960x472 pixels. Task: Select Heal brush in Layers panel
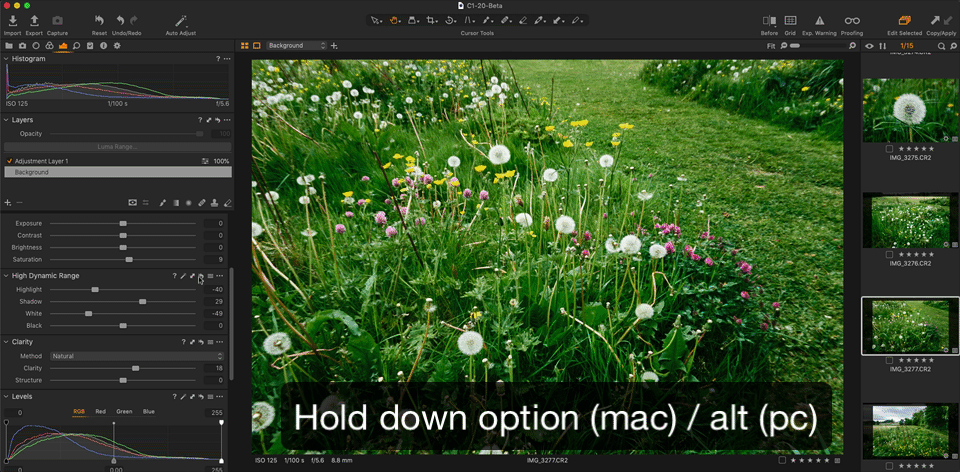(201, 203)
